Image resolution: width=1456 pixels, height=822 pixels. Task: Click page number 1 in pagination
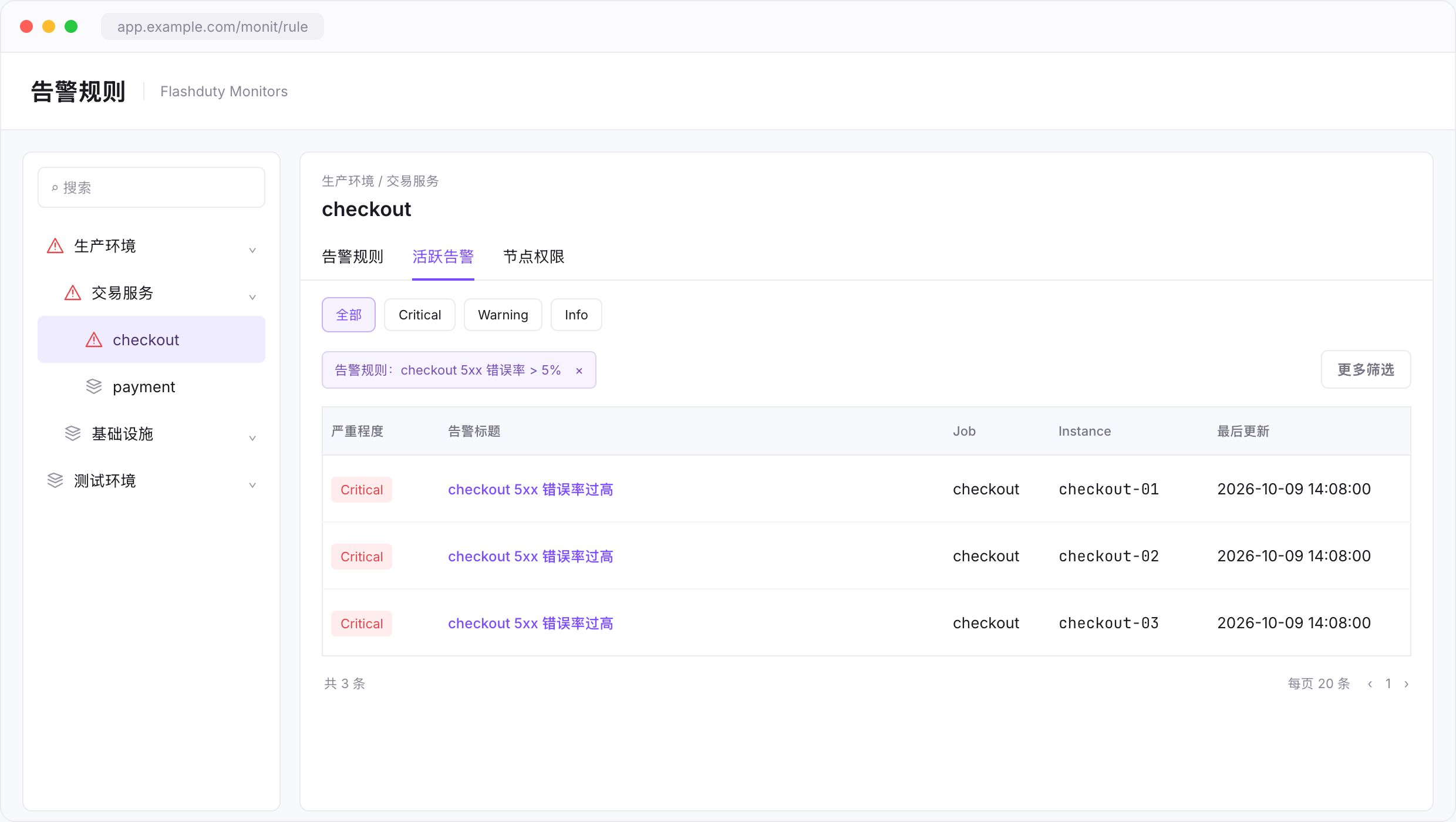point(1388,683)
